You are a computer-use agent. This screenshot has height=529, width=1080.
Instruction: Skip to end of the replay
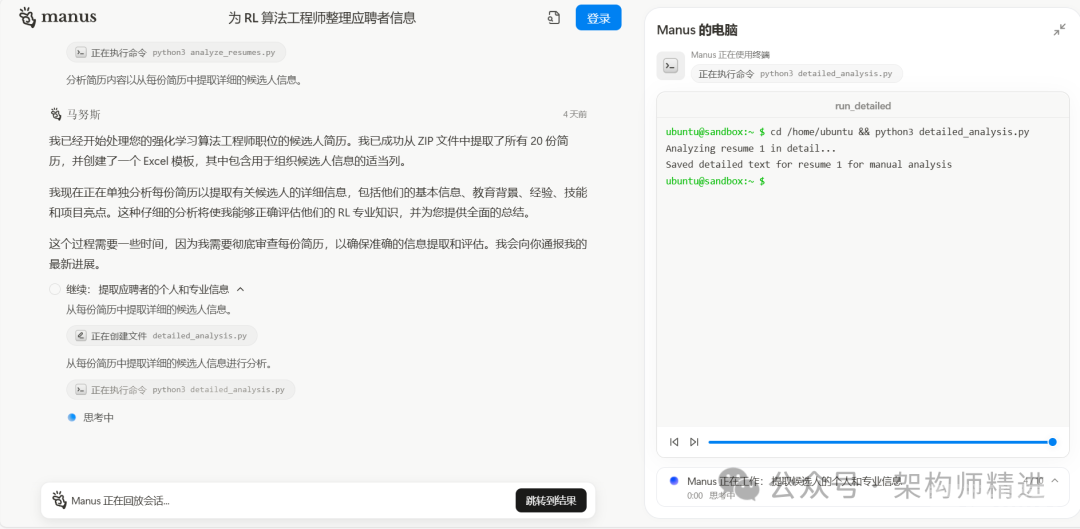(694, 442)
